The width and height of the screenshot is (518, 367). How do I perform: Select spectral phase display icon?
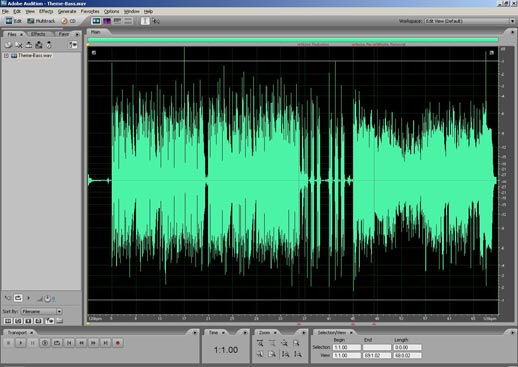[x=128, y=21]
